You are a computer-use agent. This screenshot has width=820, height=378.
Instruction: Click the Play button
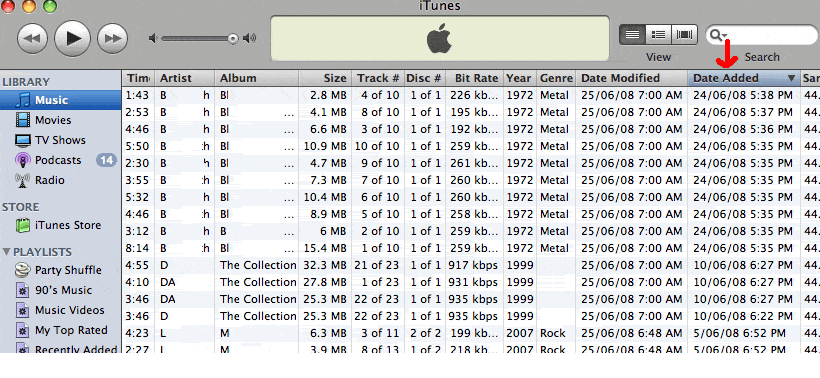pyautogui.click(x=73, y=38)
